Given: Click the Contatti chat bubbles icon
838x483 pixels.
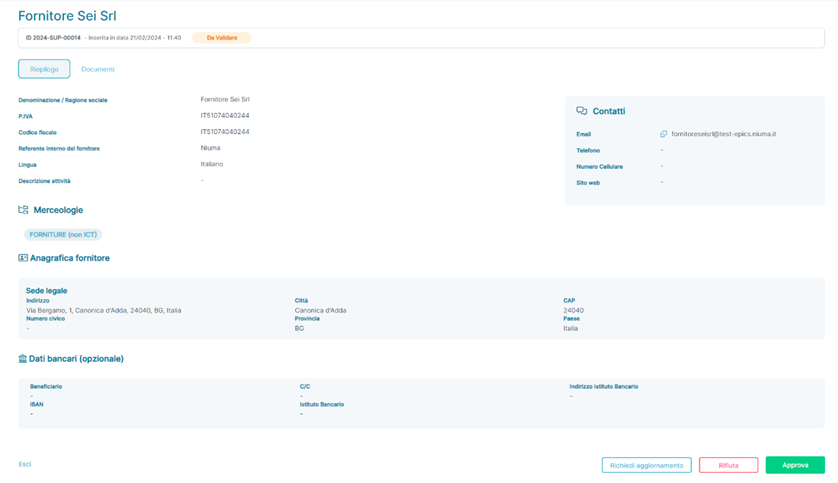Looking at the screenshot, I should pyautogui.click(x=581, y=111).
